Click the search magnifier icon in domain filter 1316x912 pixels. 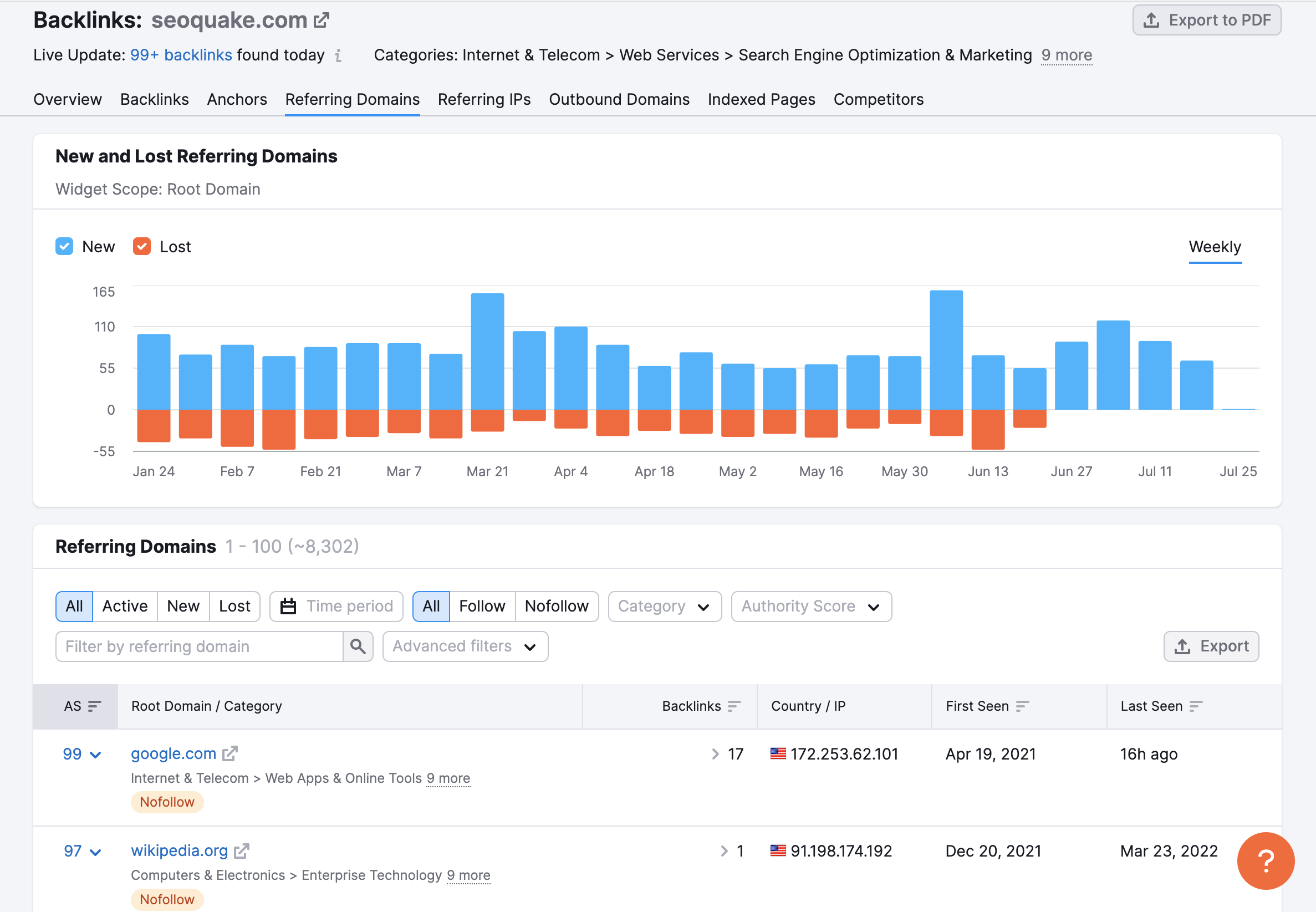click(x=358, y=646)
